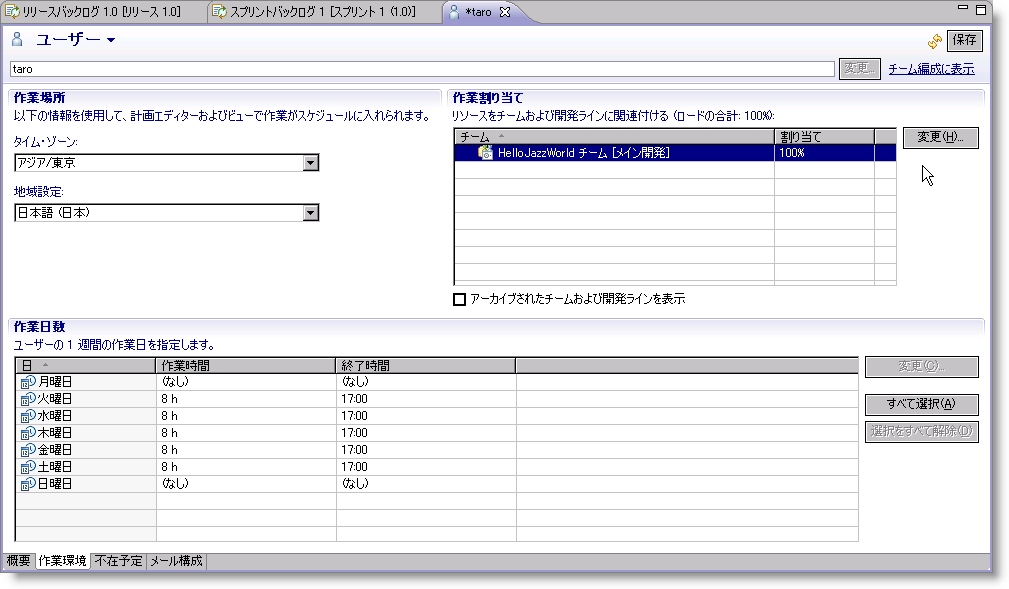Screen dimensions: 1009x589
Task: Click 変更... button next to name field
Action: coord(859,68)
